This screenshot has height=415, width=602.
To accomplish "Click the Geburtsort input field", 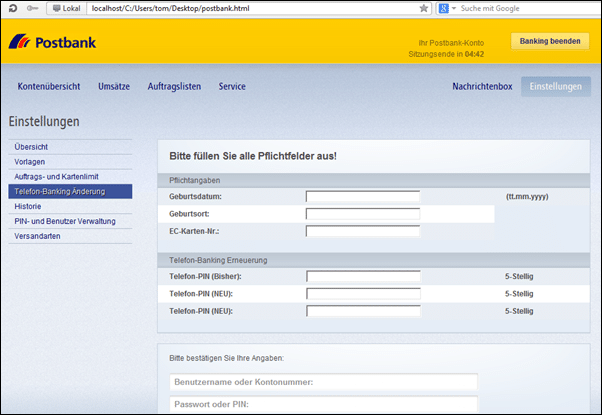I will coord(363,214).
